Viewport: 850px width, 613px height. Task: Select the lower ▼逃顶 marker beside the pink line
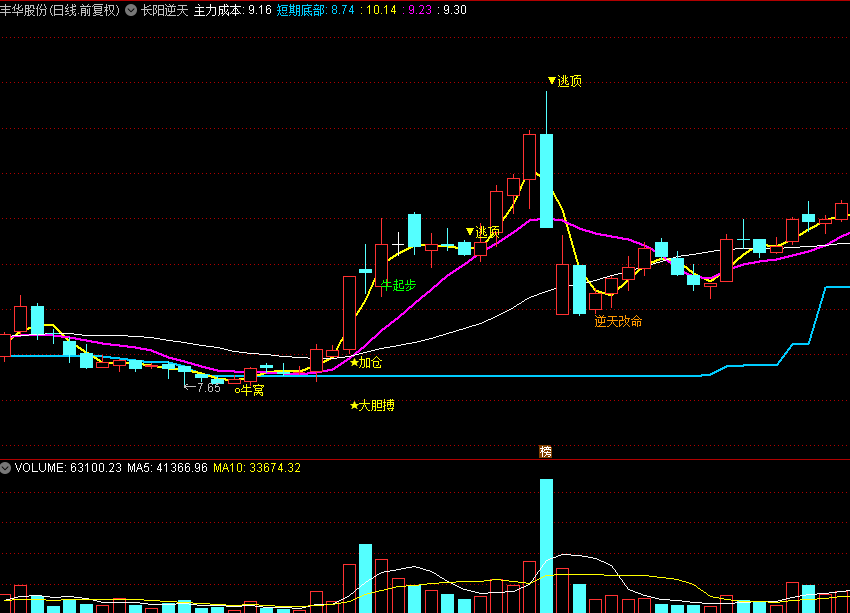pos(482,232)
